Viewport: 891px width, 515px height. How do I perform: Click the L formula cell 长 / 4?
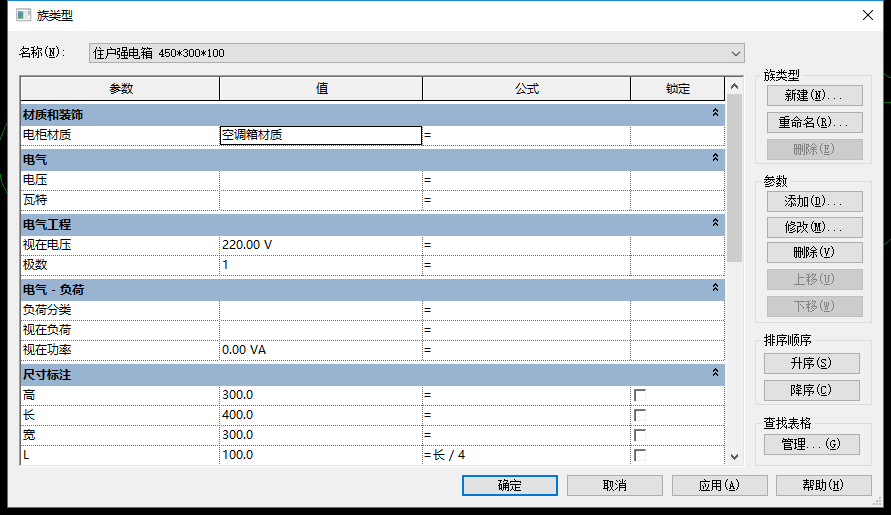click(x=526, y=455)
